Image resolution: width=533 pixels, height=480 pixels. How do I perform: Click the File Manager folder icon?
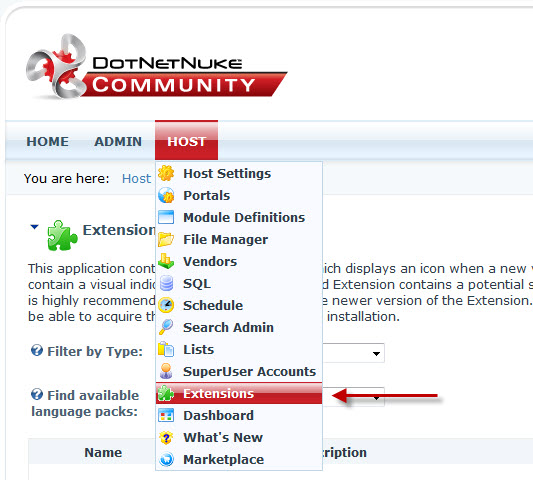[x=166, y=239]
